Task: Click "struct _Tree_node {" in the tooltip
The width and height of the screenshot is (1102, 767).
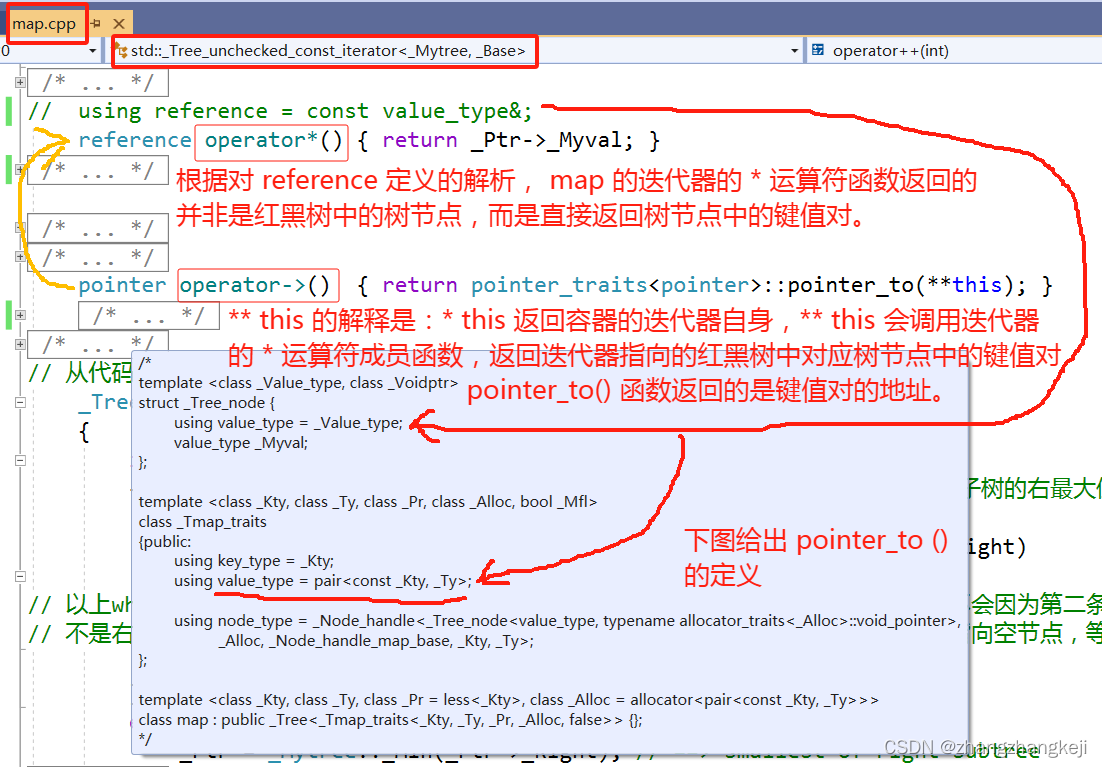Action: [x=207, y=403]
